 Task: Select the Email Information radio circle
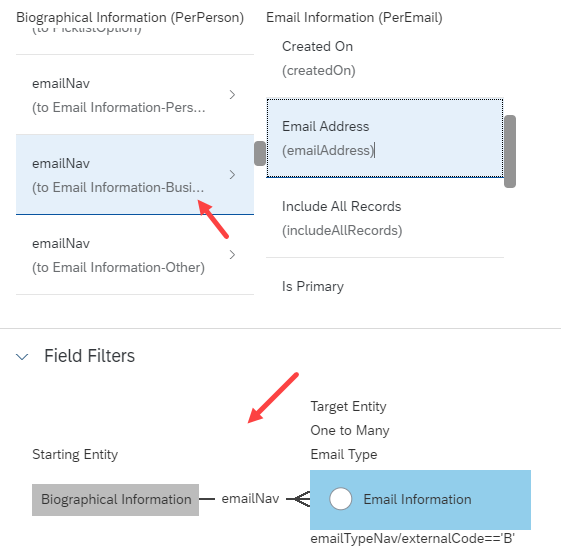click(340, 499)
